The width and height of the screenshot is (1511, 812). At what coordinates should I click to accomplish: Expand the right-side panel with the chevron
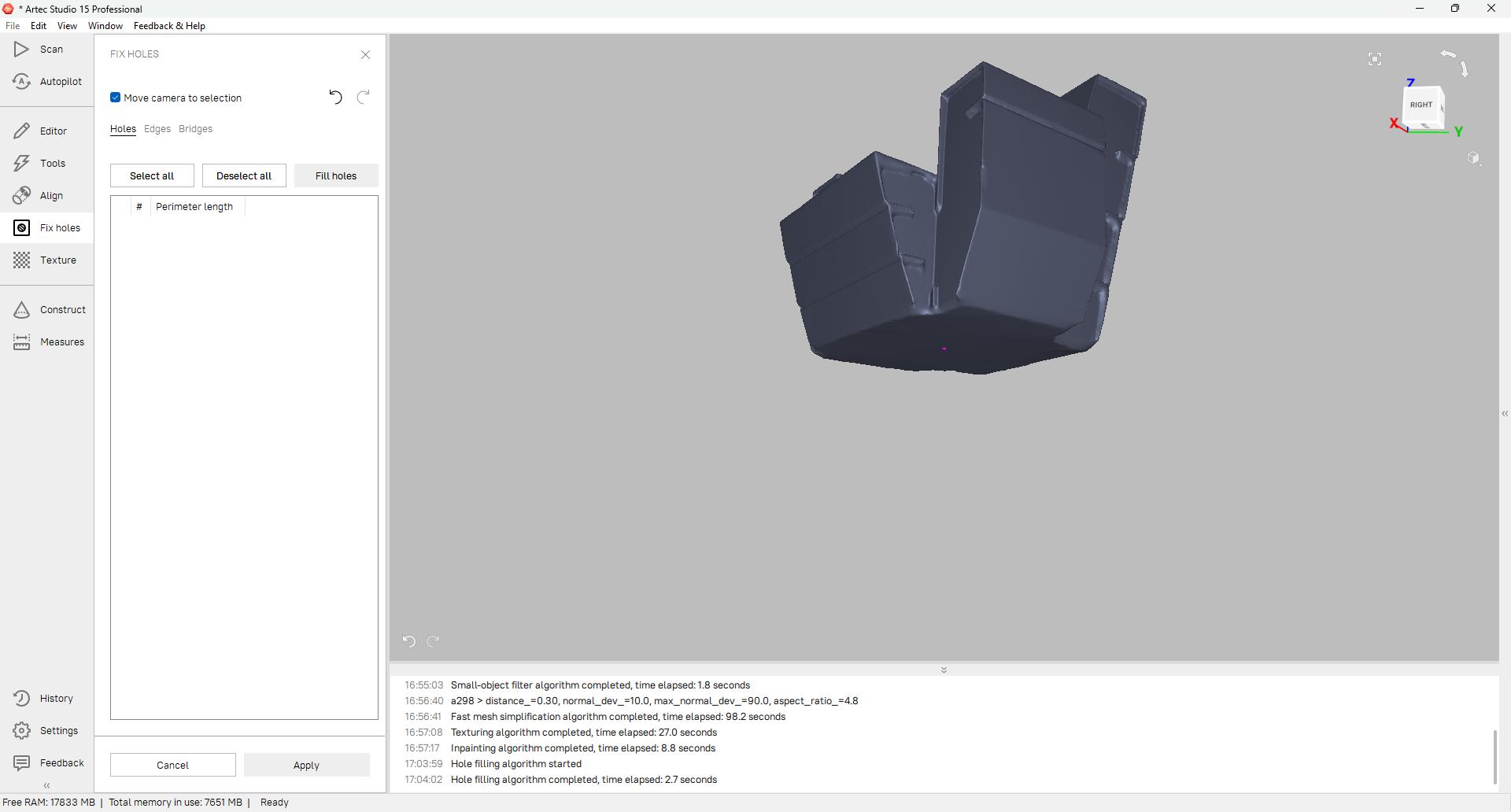[1505, 414]
